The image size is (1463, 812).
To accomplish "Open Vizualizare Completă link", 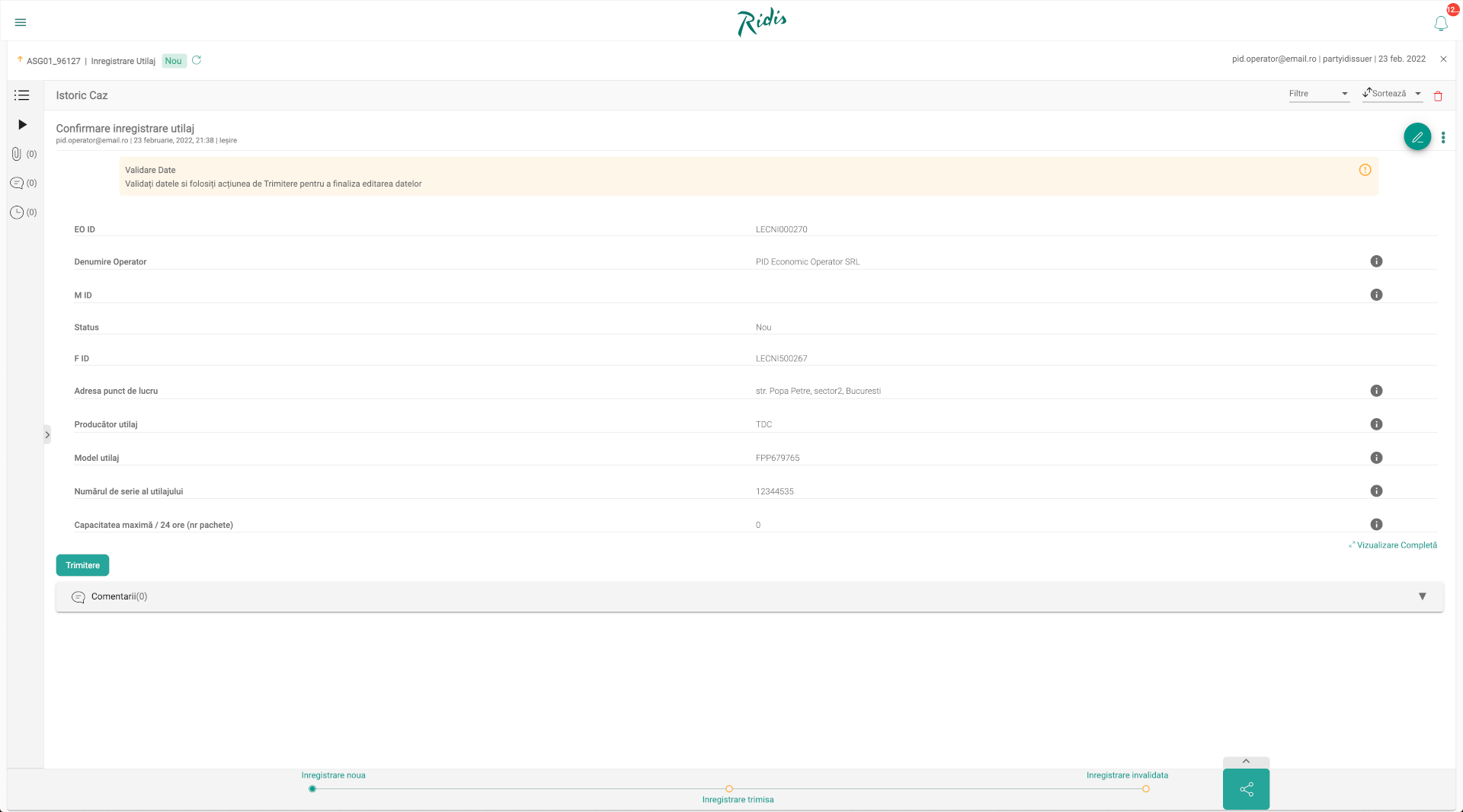I will click(x=1393, y=545).
